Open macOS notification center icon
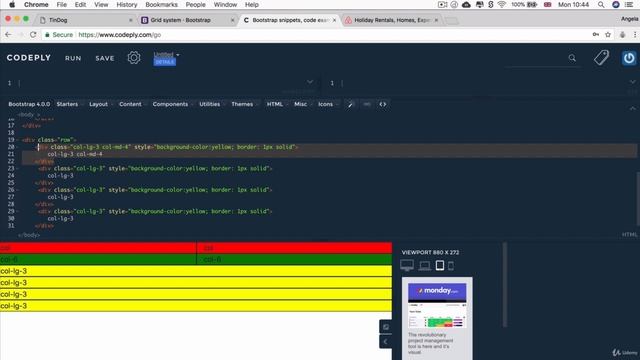The height and width of the screenshot is (360, 640). tap(629, 4)
